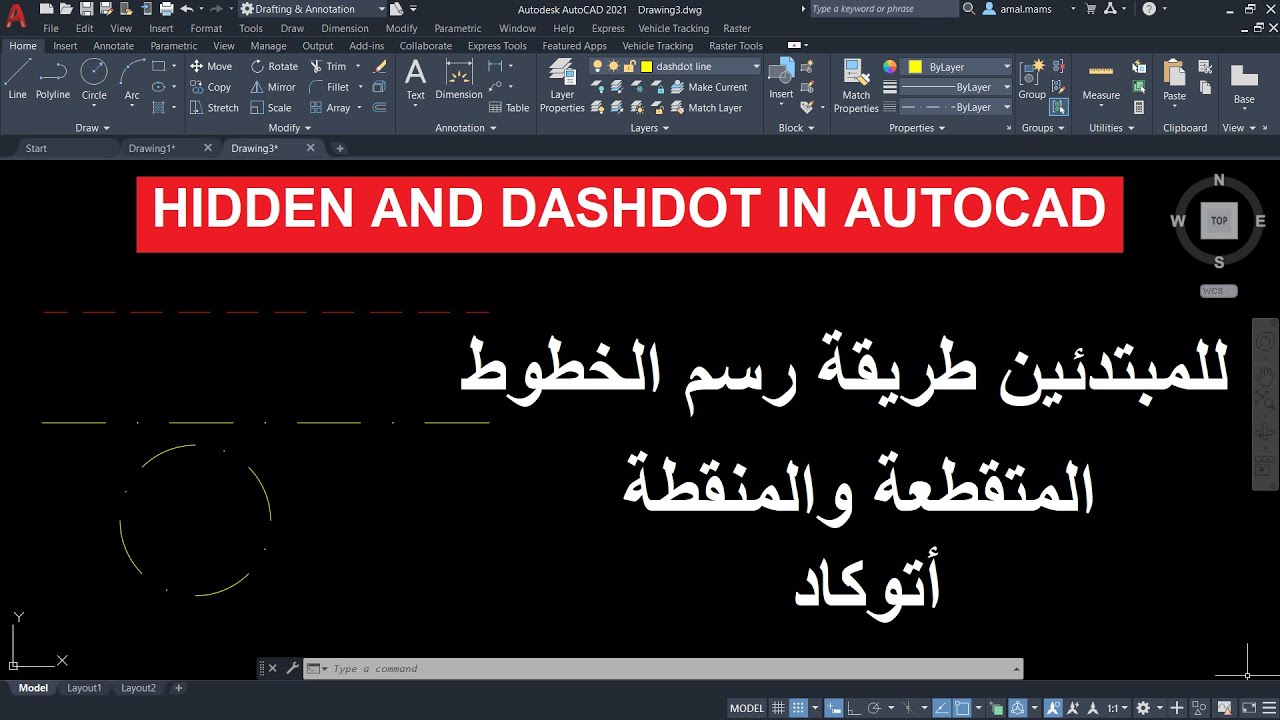Click the Base view tool
The image size is (1280, 720).
click(1244, 84)
